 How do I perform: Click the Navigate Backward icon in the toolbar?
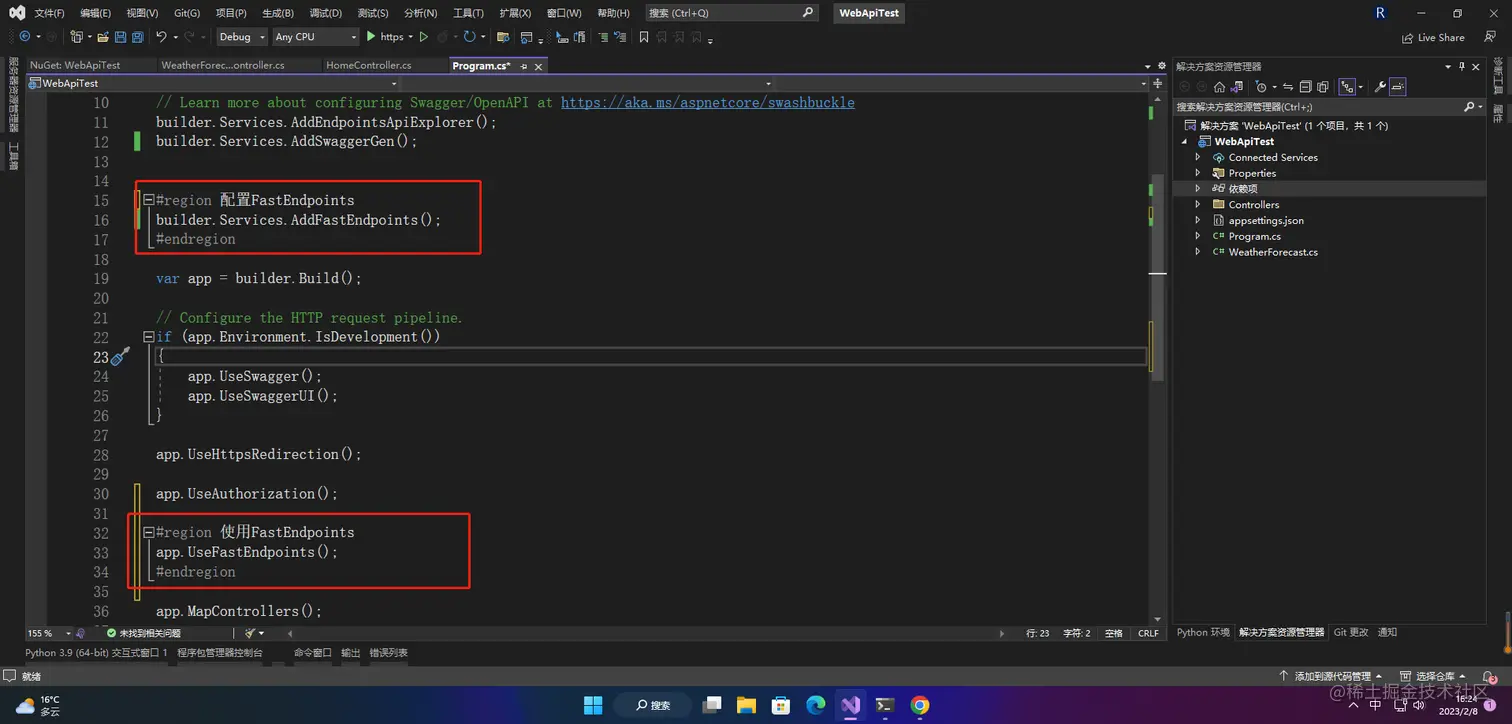pos(25,37)
